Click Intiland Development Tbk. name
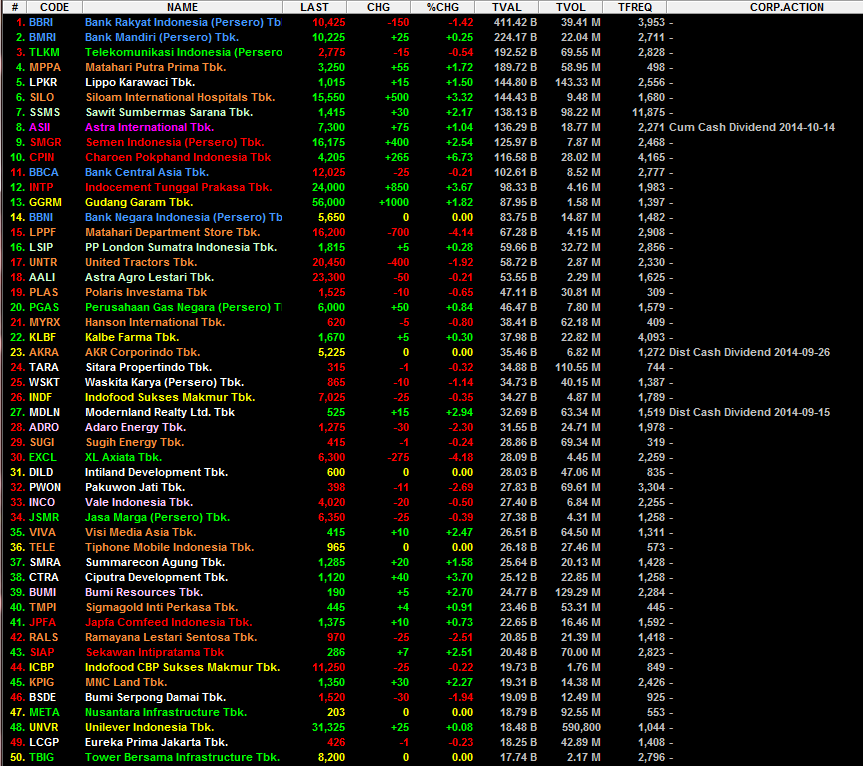Image resolution: width=864 pixels, height=766 pixels. [x=156, y=472]
